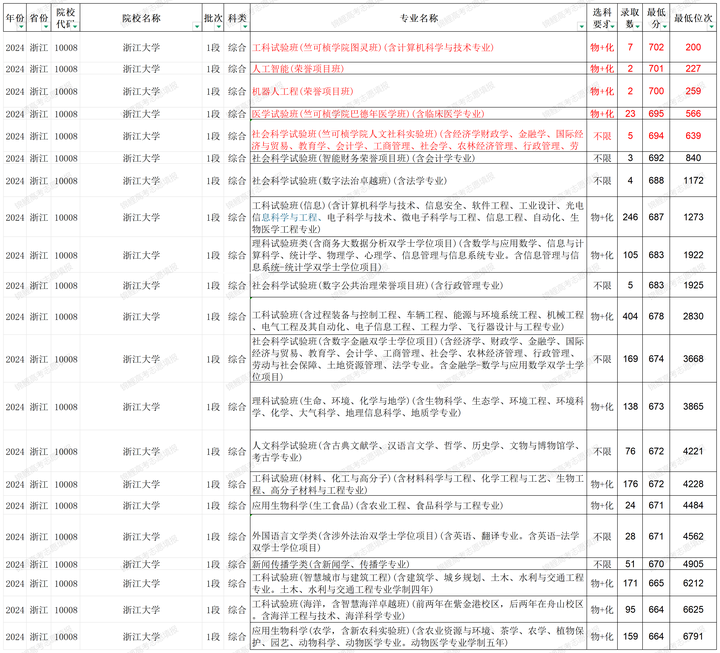The image size is (720, 653).
Task: Select the 人工智能(荣誉项目班) major cell
Action: click(418, 69)
